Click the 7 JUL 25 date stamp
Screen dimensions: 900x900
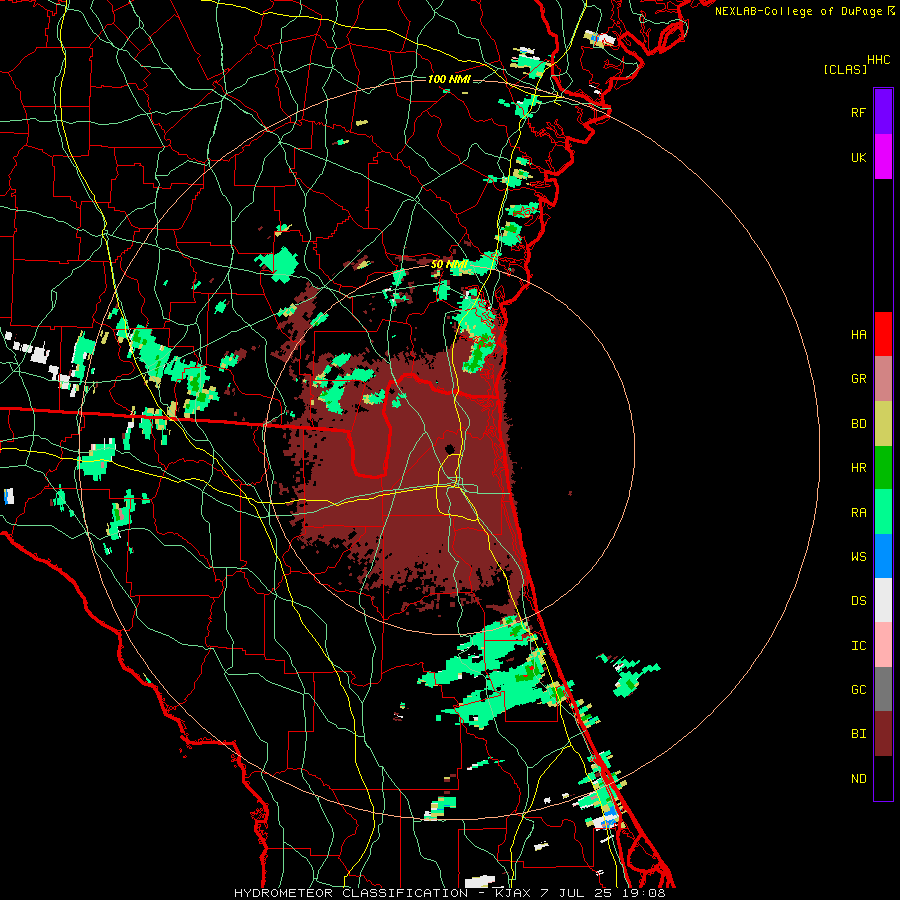(x=578, y=893)
